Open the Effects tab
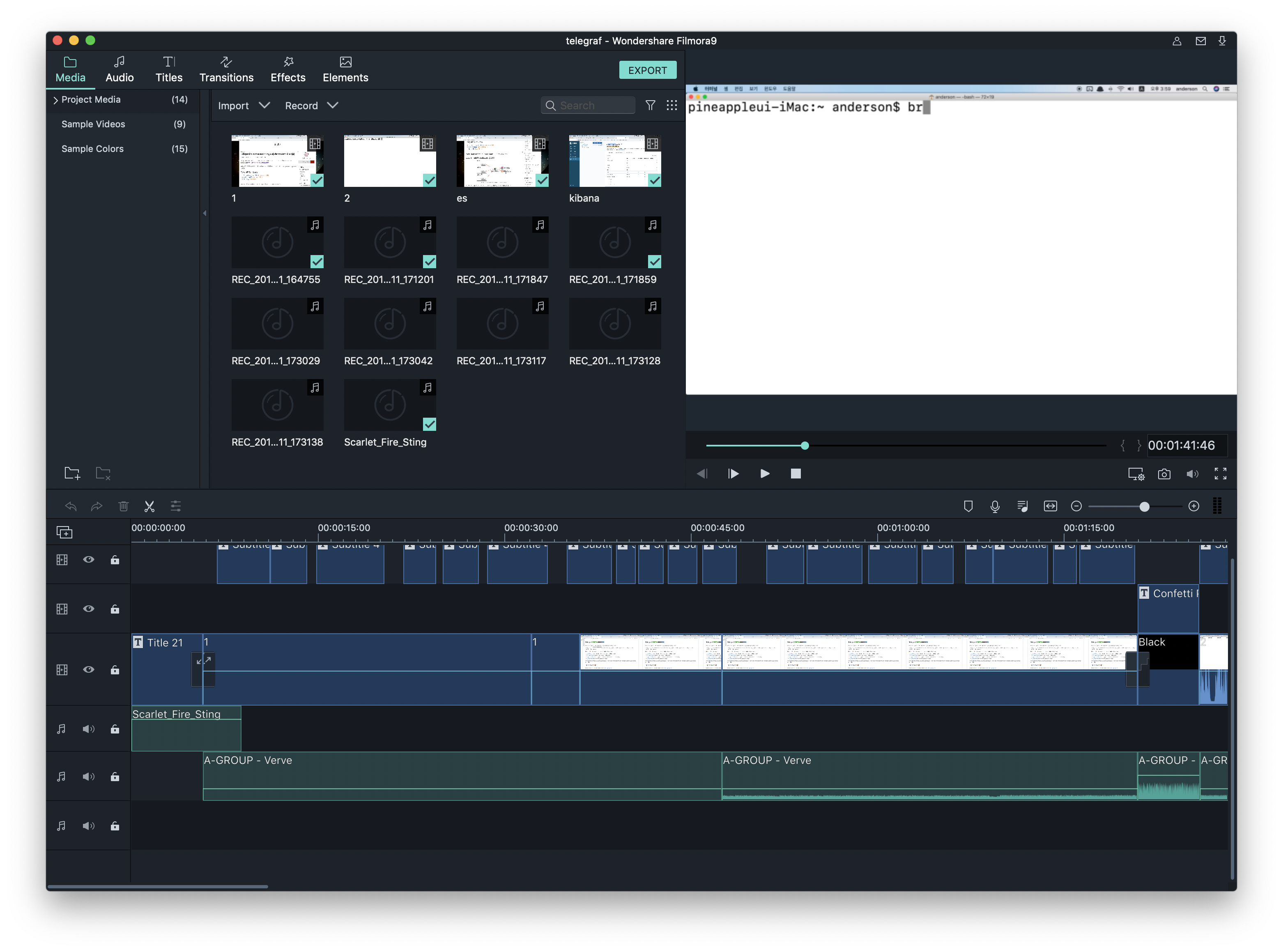 tap(287, 69)
